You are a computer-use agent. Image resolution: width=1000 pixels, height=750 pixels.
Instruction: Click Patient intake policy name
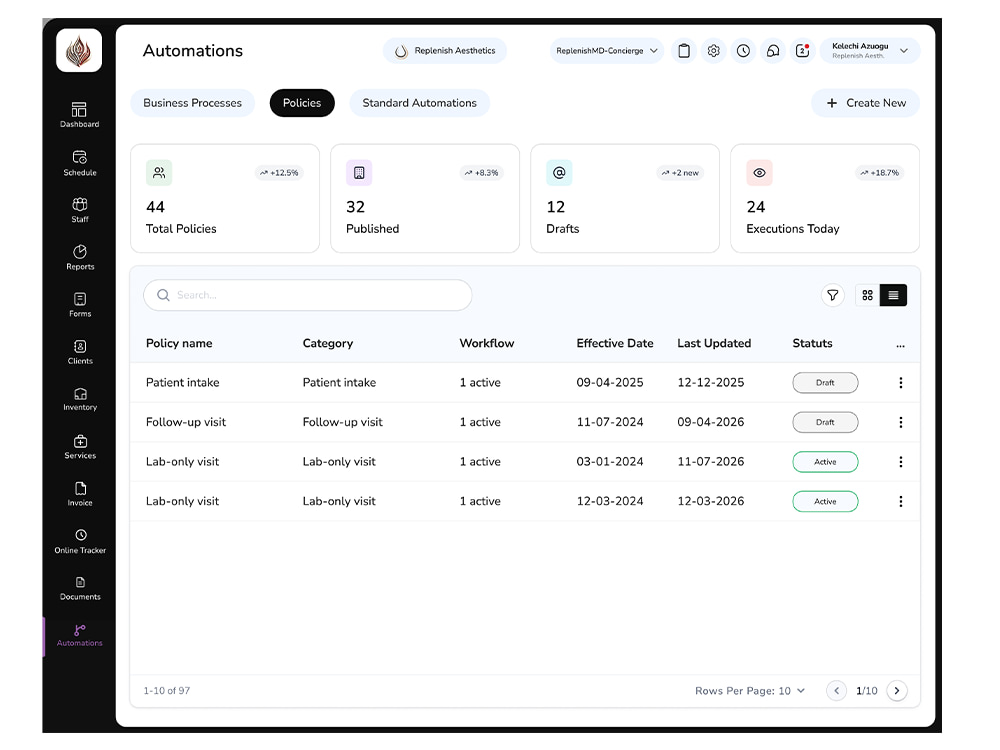tap(182, 383)
